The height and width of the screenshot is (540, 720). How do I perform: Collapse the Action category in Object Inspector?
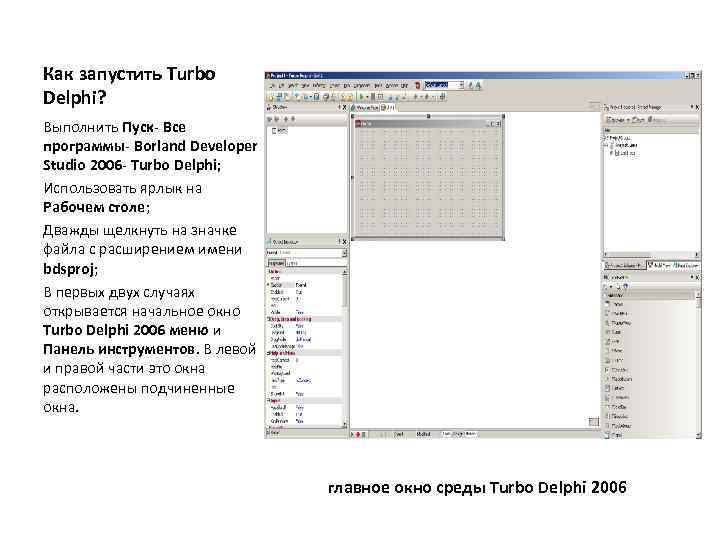click(268, 271)
